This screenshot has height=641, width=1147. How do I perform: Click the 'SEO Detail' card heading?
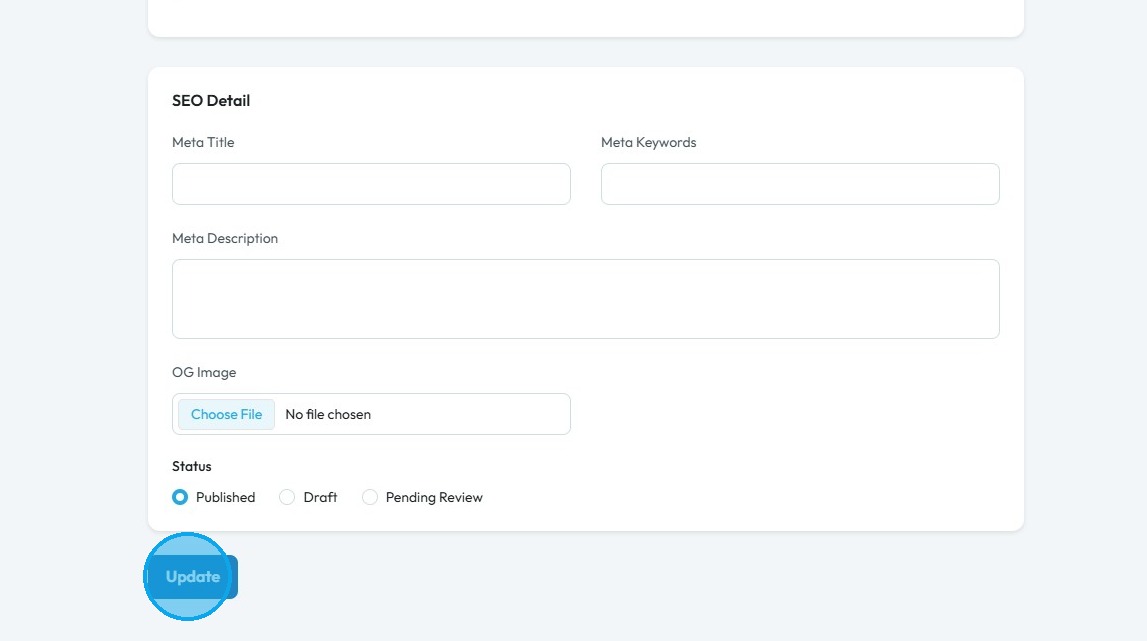211,100
